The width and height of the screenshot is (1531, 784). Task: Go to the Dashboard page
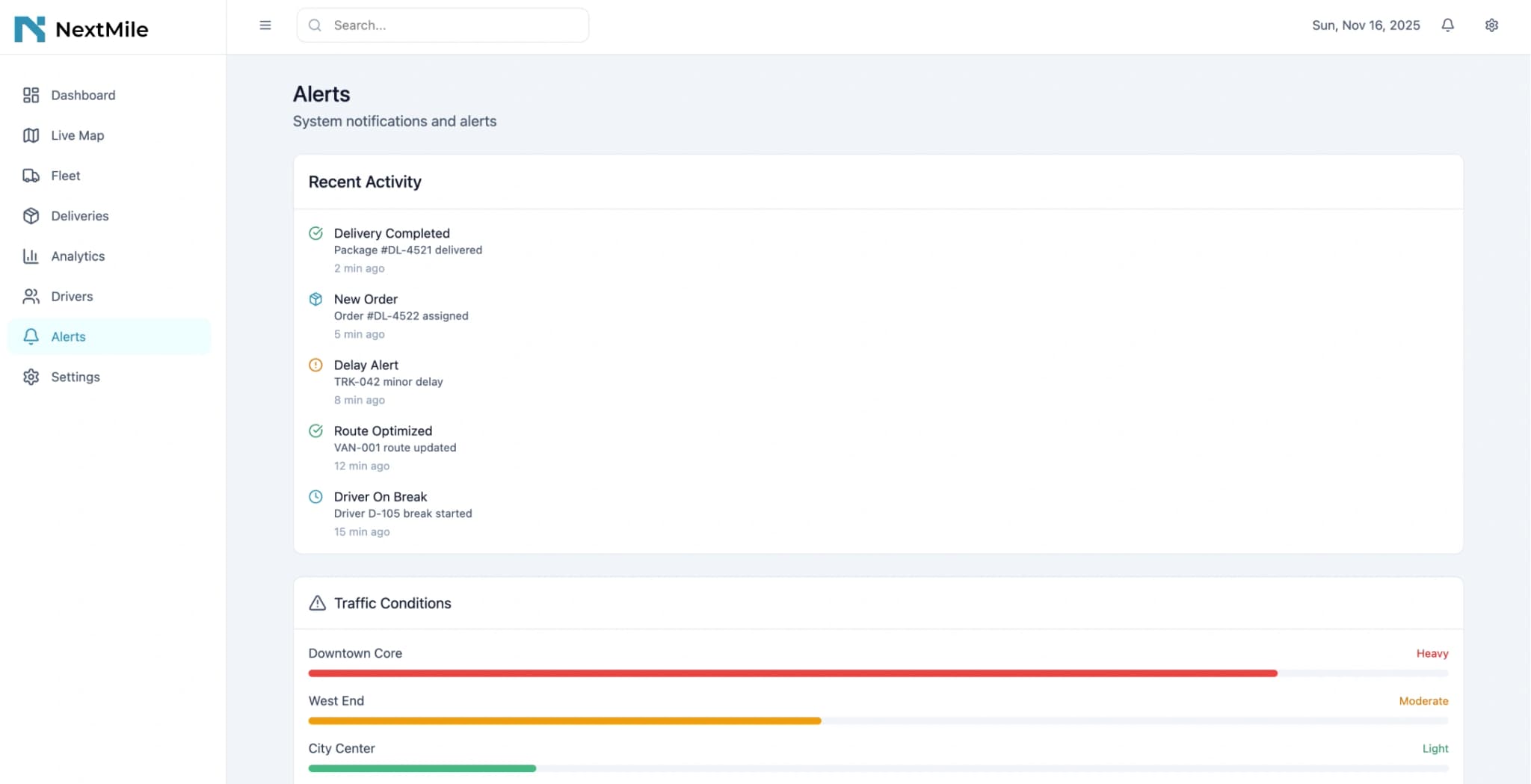click(83, 95)
